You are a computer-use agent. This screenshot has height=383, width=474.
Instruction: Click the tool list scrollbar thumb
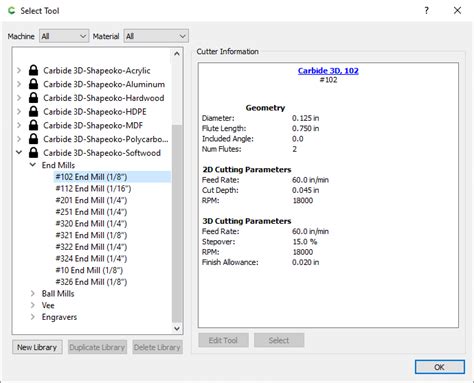[x=177, y=223]
